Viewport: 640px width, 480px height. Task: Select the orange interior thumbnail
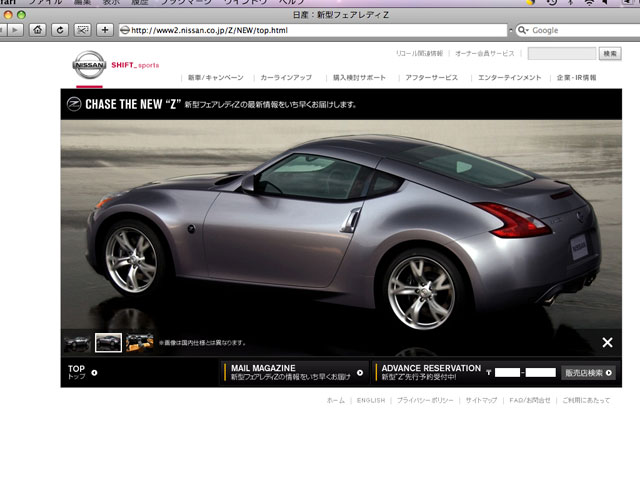[140, 342]
